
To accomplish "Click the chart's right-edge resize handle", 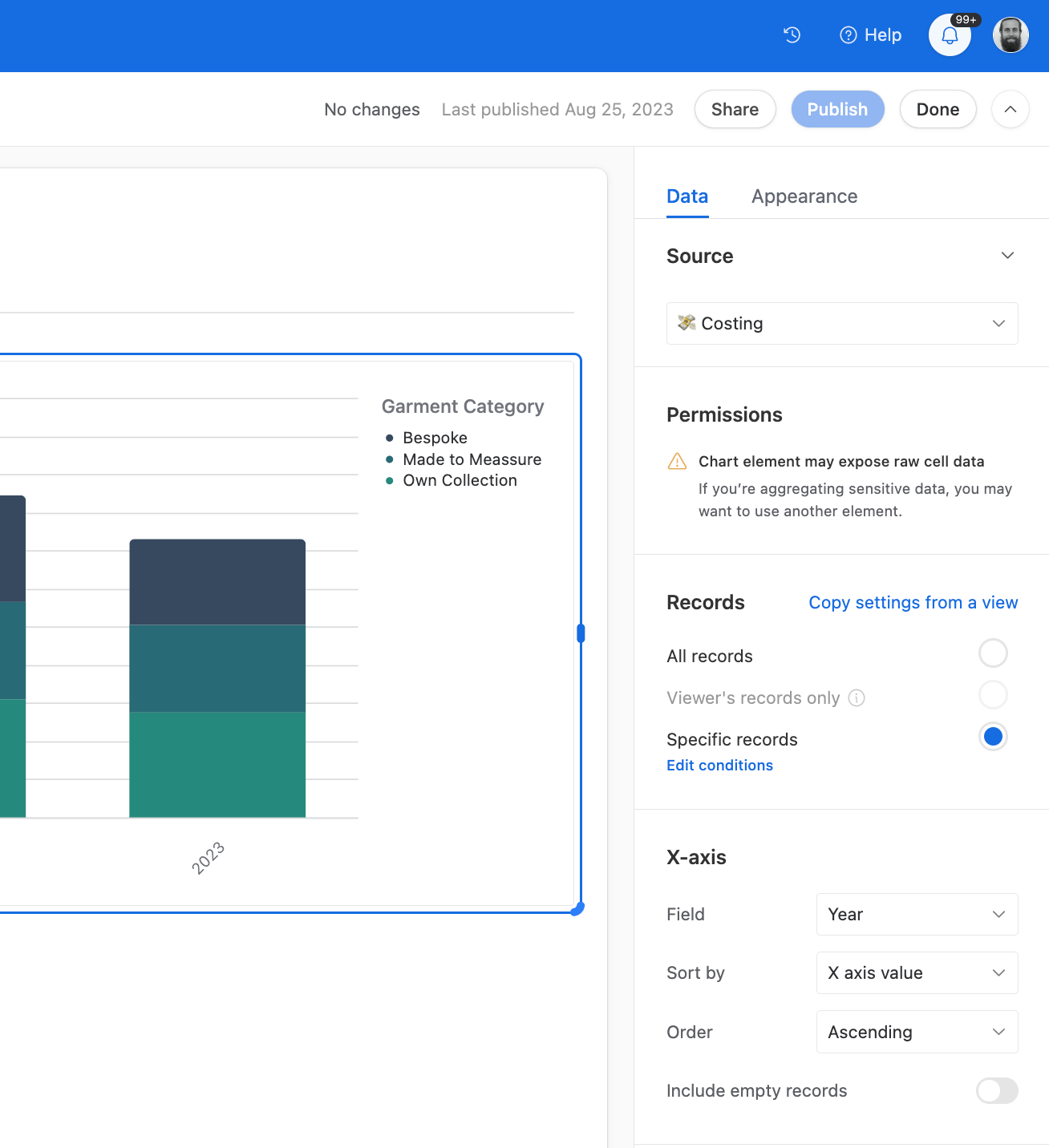I will [x=581, y=633].
